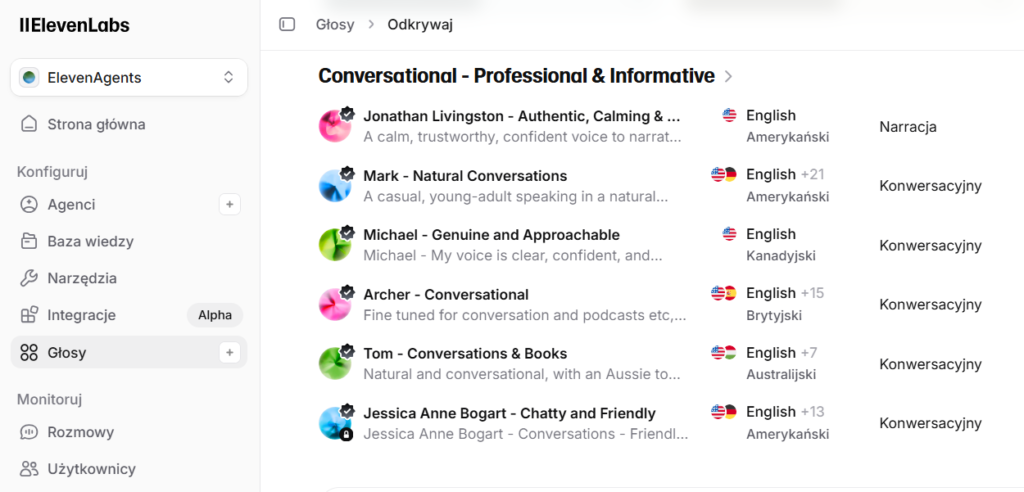Click the flag icons in Mark's row
The image size is (1024, 492).
(x=724, y=174)
